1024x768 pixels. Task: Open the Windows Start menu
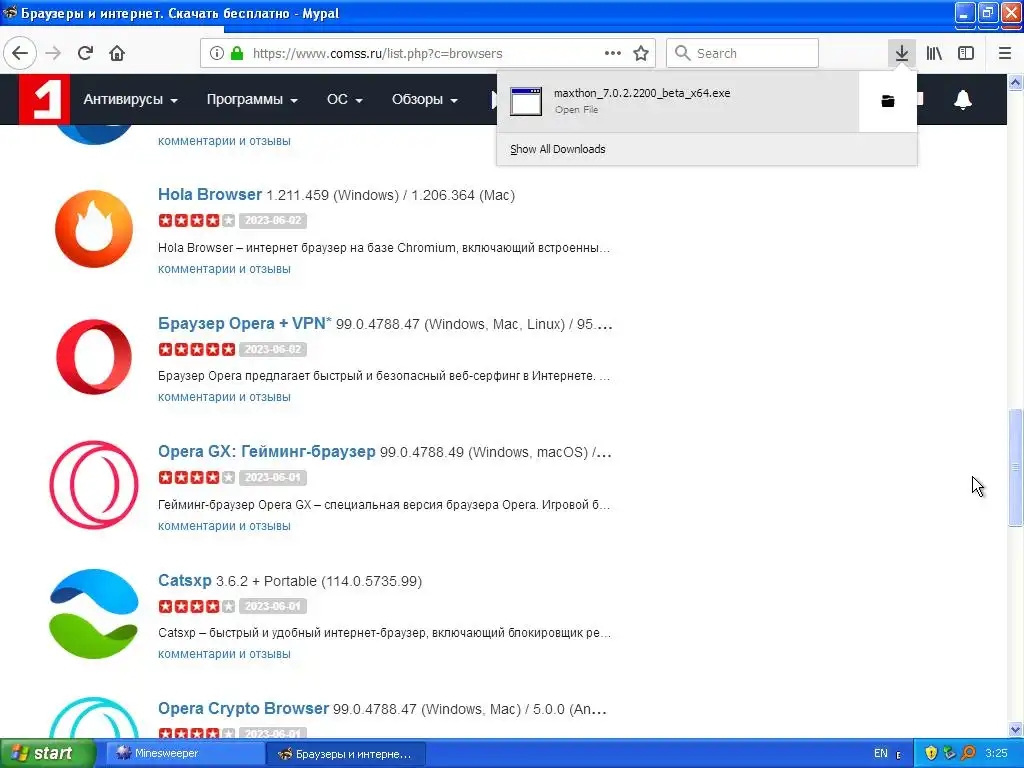click(48, 753)
